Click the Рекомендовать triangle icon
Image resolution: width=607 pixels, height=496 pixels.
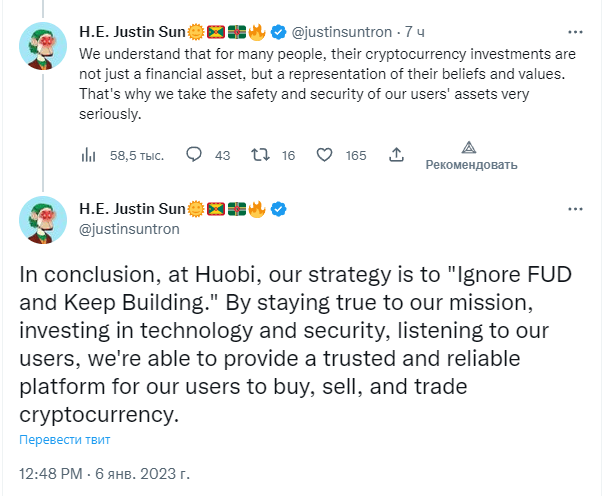click(x=469, y=148)
